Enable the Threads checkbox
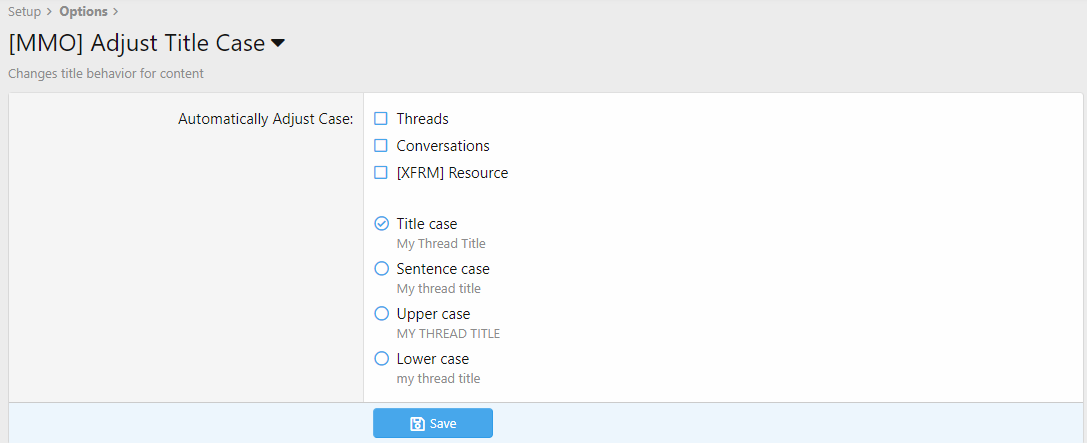This screenshot has width=1087, height=443. pyautogui.click(x=381, y=119)
